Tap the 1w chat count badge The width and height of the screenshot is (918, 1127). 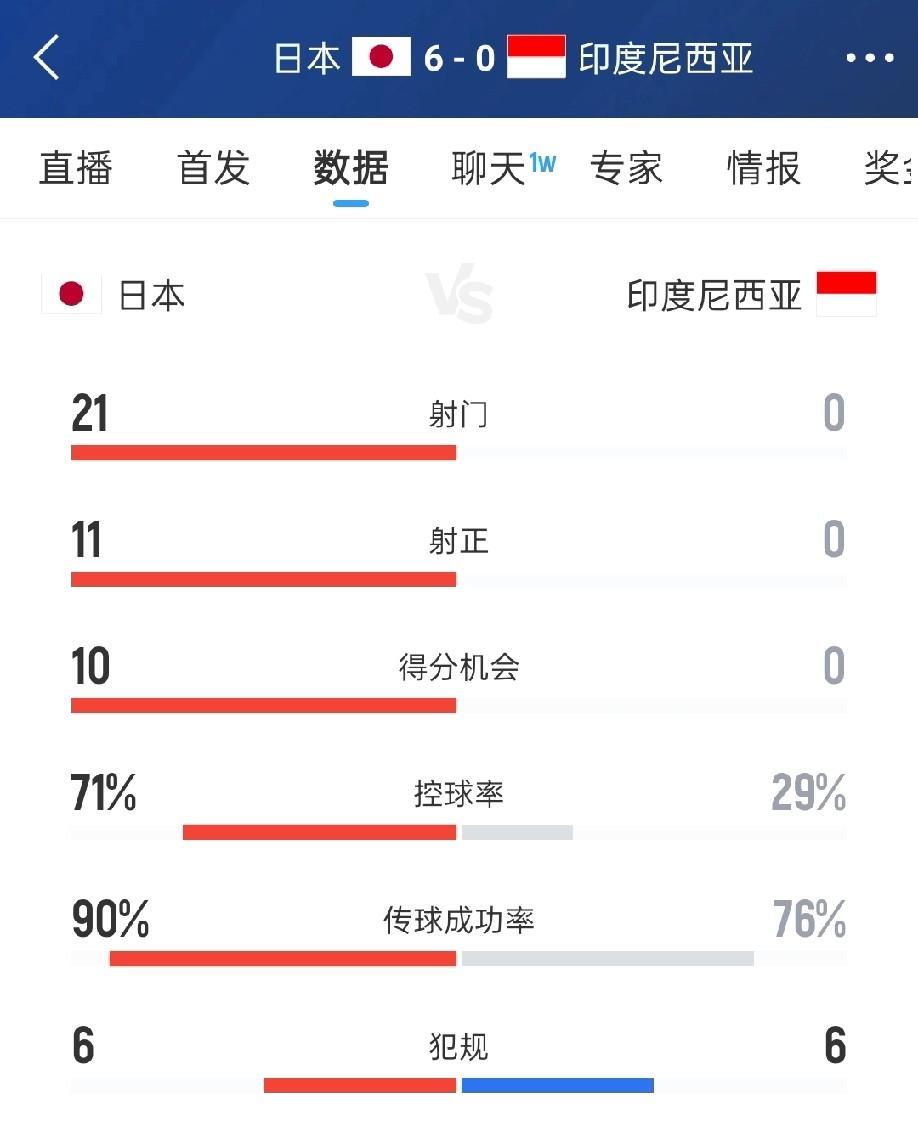(x=543, y=164)
